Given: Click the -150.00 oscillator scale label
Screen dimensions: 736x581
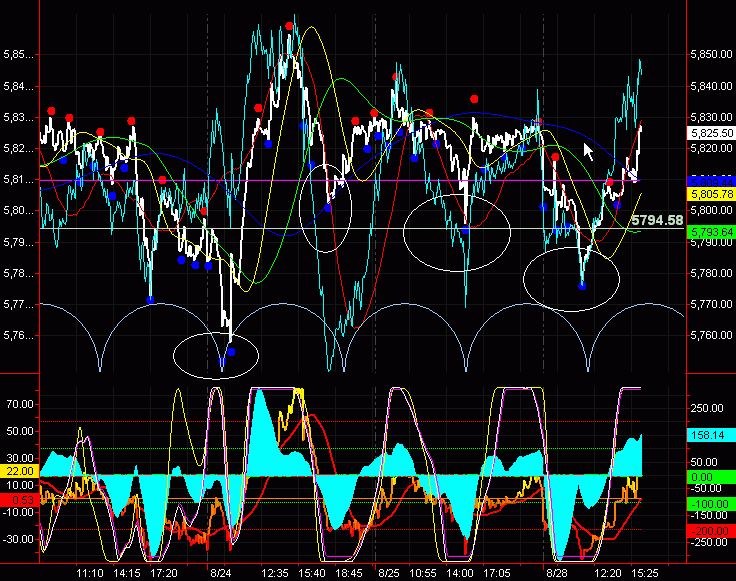Looking at the screenshot, I should [x=707, y=515].
